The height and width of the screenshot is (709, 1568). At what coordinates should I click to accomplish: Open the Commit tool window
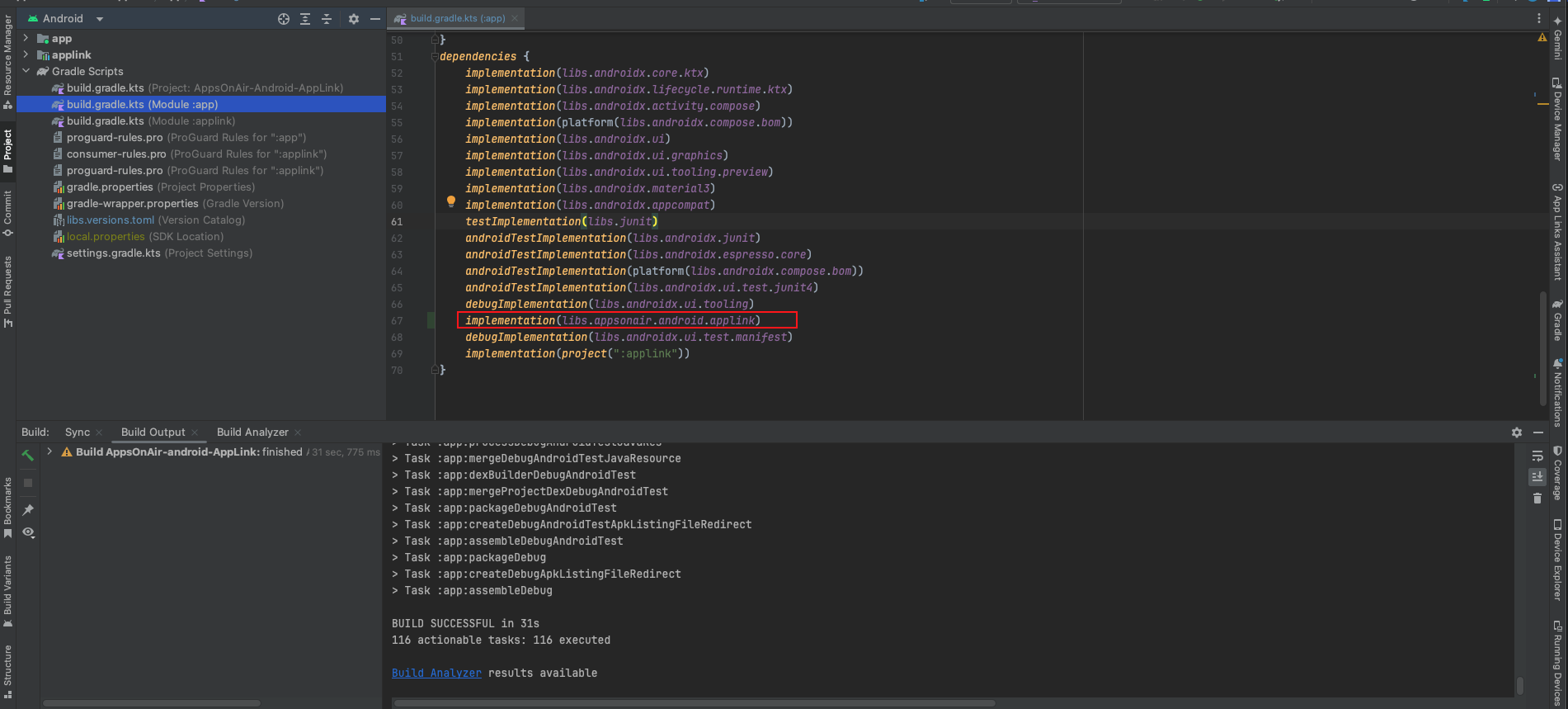(7, 213)
